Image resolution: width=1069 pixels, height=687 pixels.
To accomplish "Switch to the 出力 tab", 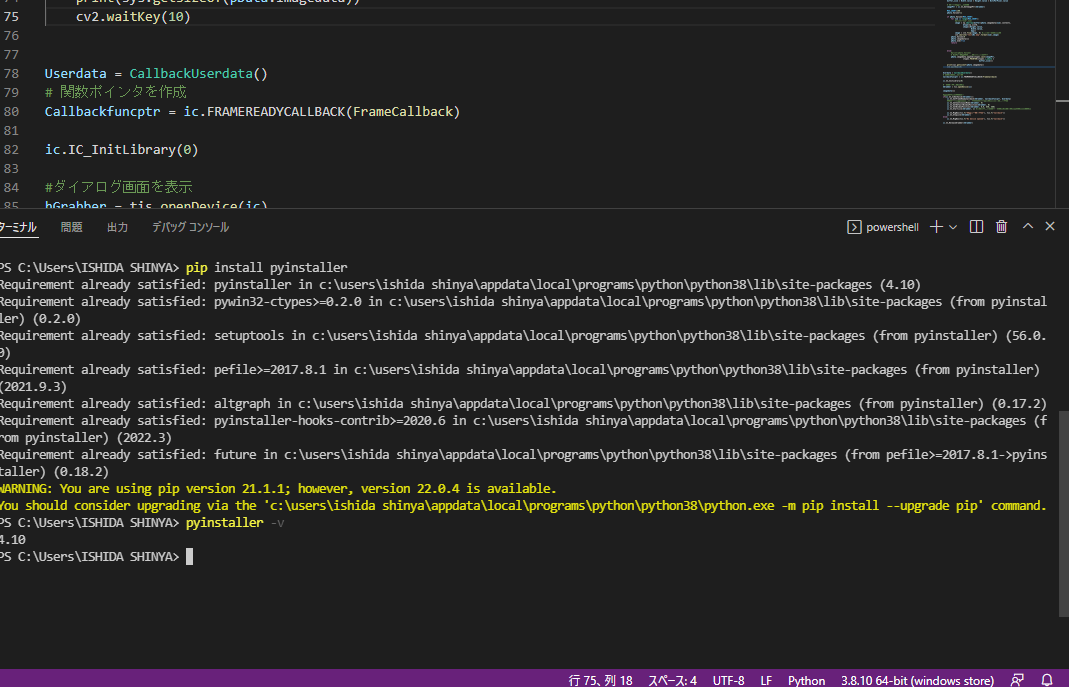I will [x=117, y=227].
